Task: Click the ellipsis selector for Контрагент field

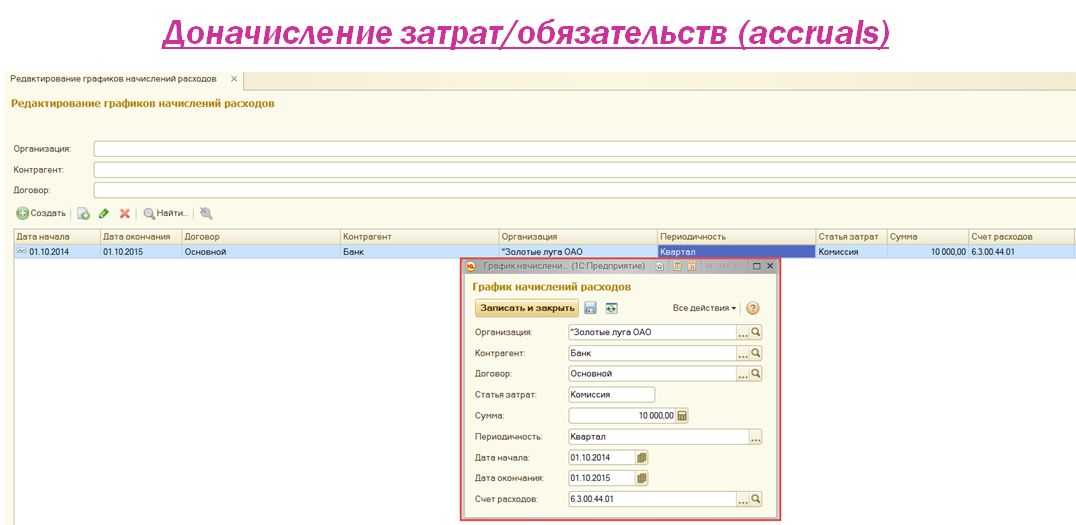Action: click(743, 353)
